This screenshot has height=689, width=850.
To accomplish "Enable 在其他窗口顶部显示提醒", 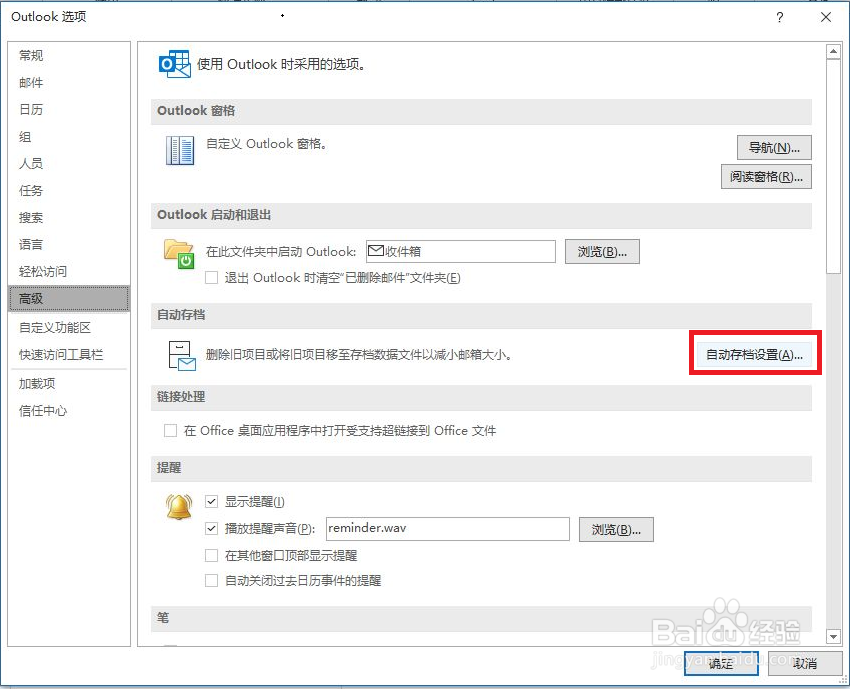I will pos(211,555).
